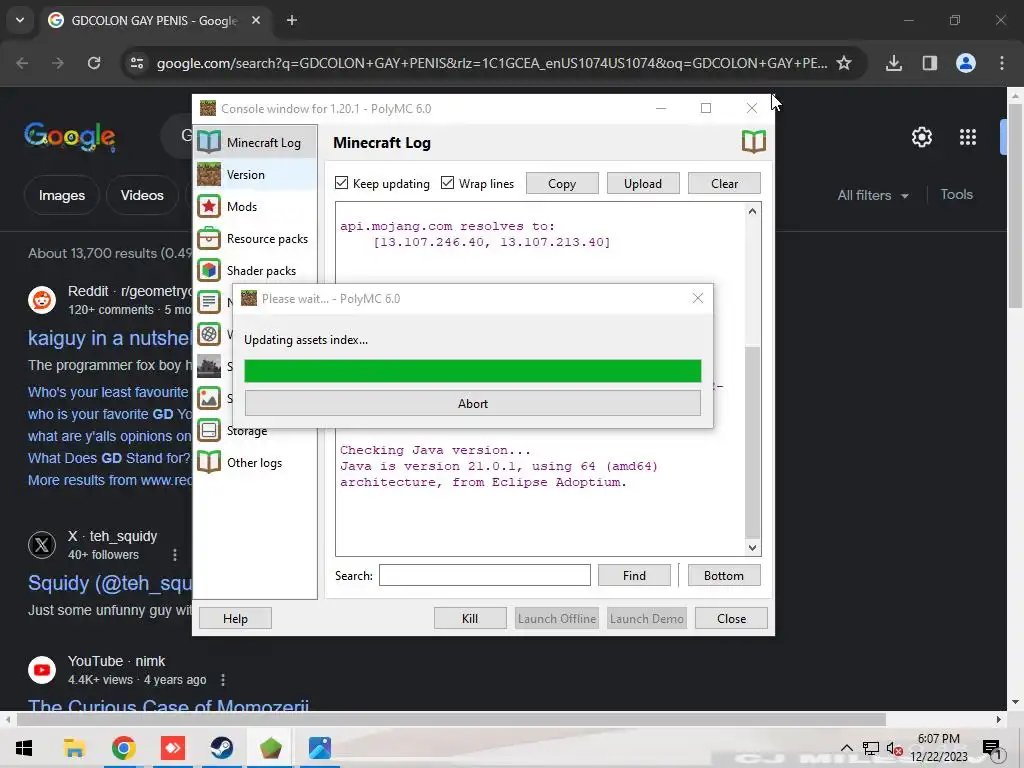The image size is (1024, 768).
Task: Open Chrome side panel icon
Action: tap(930, 63)
